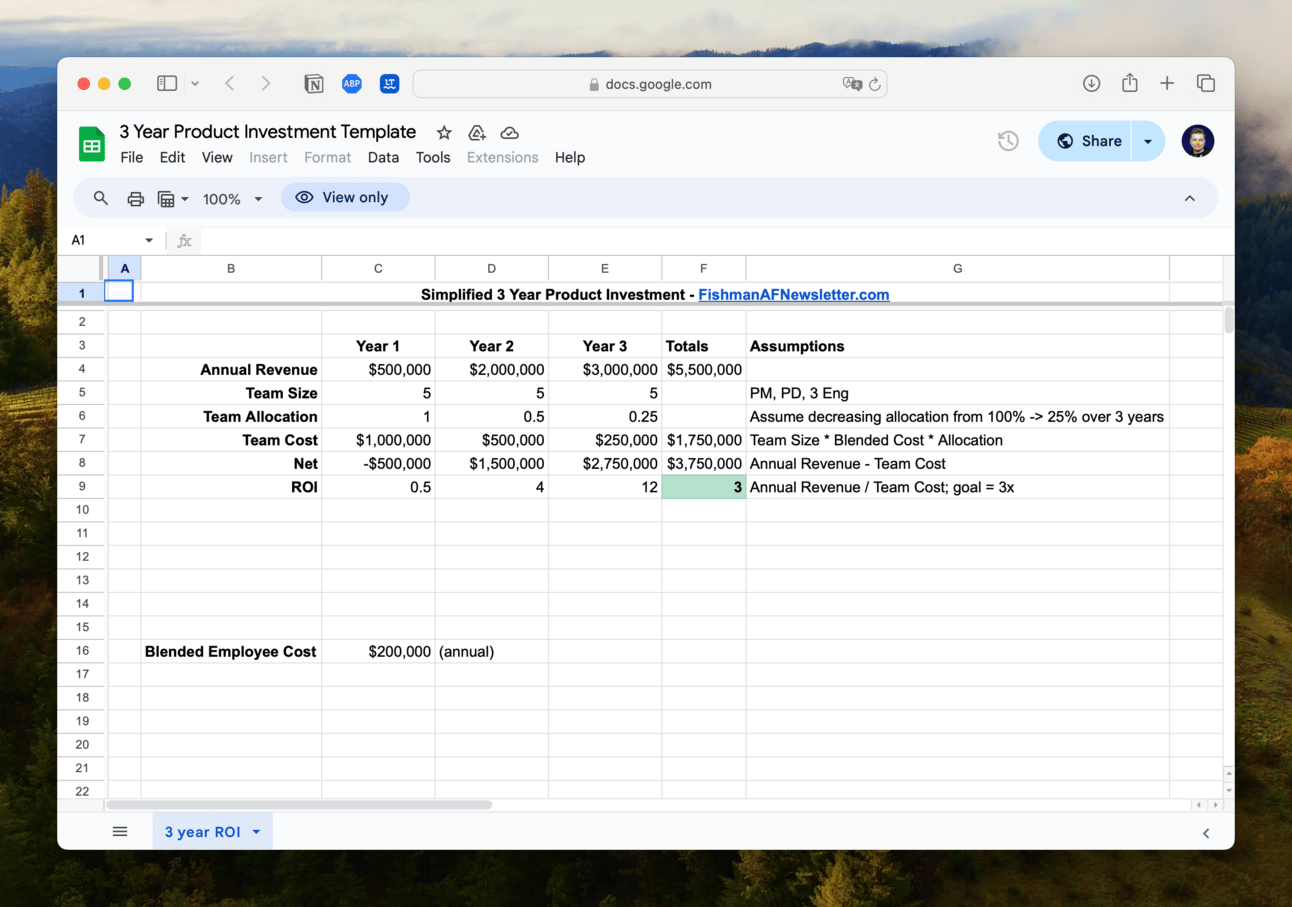Open the FishmanAFNewsletter.com link
This screenshot has height=907, width=1292.
point(794,294)
